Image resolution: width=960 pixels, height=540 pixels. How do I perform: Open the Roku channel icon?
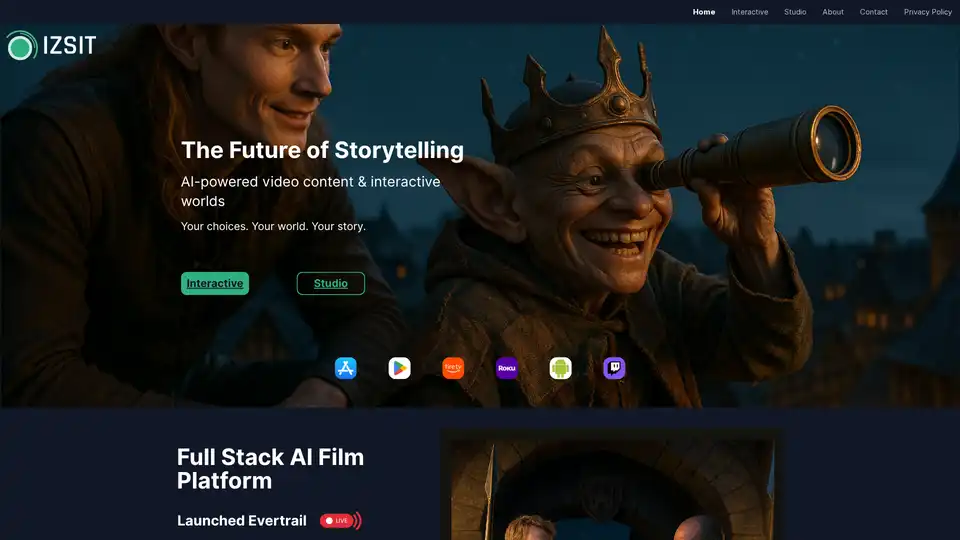(507, 368)
